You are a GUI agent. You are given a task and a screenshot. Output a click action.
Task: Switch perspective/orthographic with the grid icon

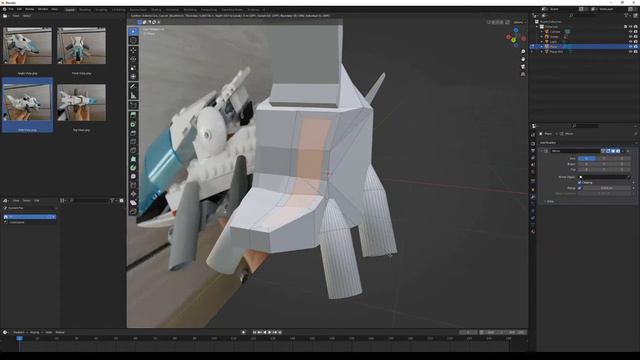point(523,74)
